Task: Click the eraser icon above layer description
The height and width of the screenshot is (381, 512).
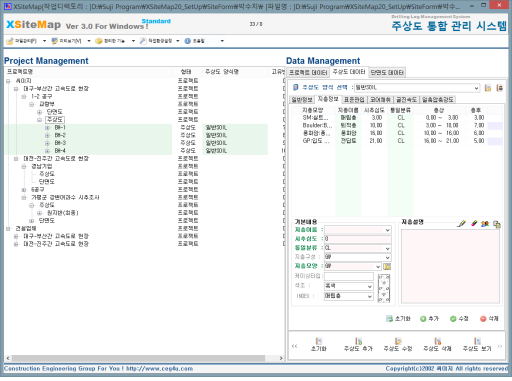Action: (x=474, y=223)
